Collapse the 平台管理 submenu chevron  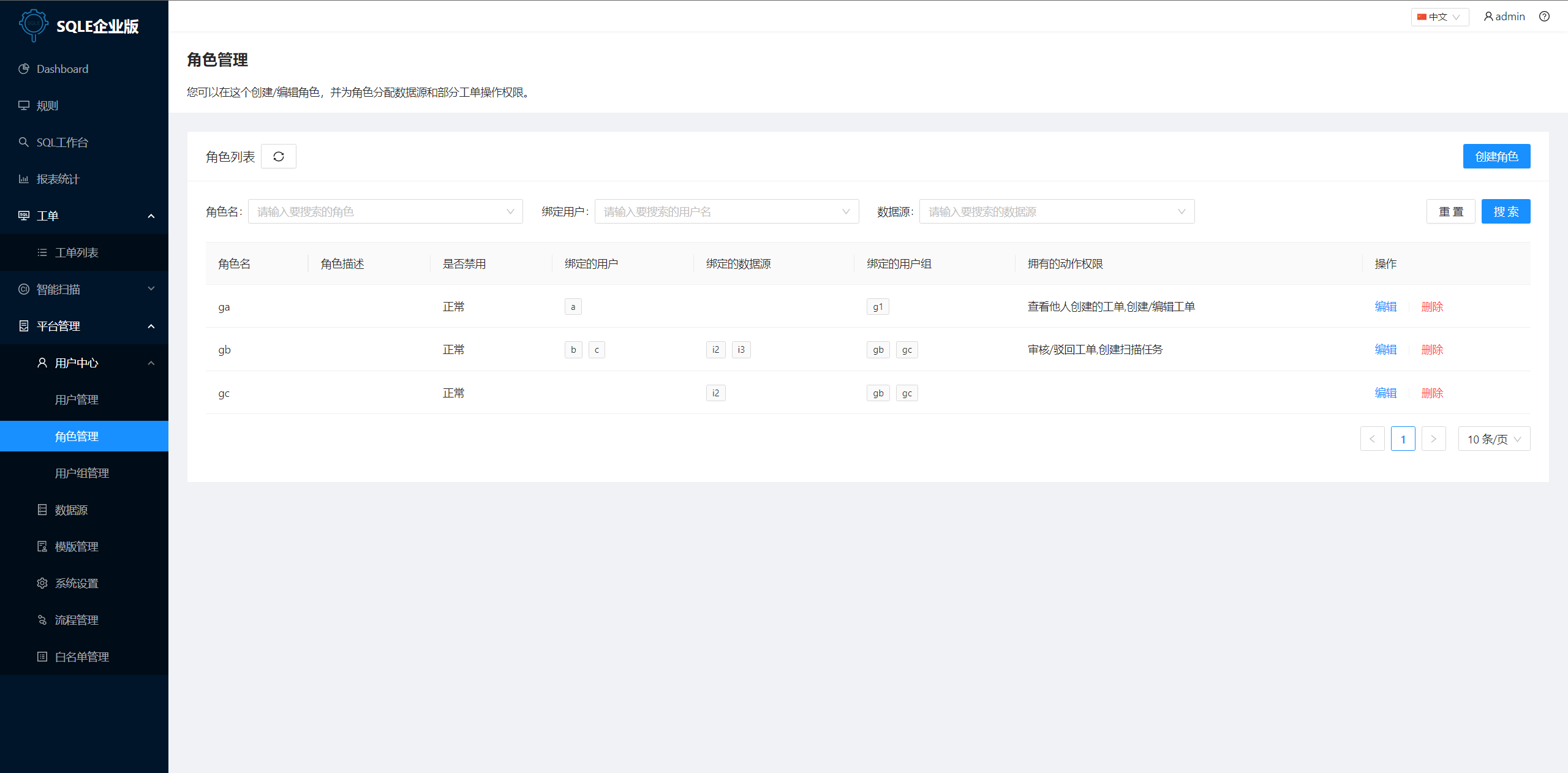(151, 326)
